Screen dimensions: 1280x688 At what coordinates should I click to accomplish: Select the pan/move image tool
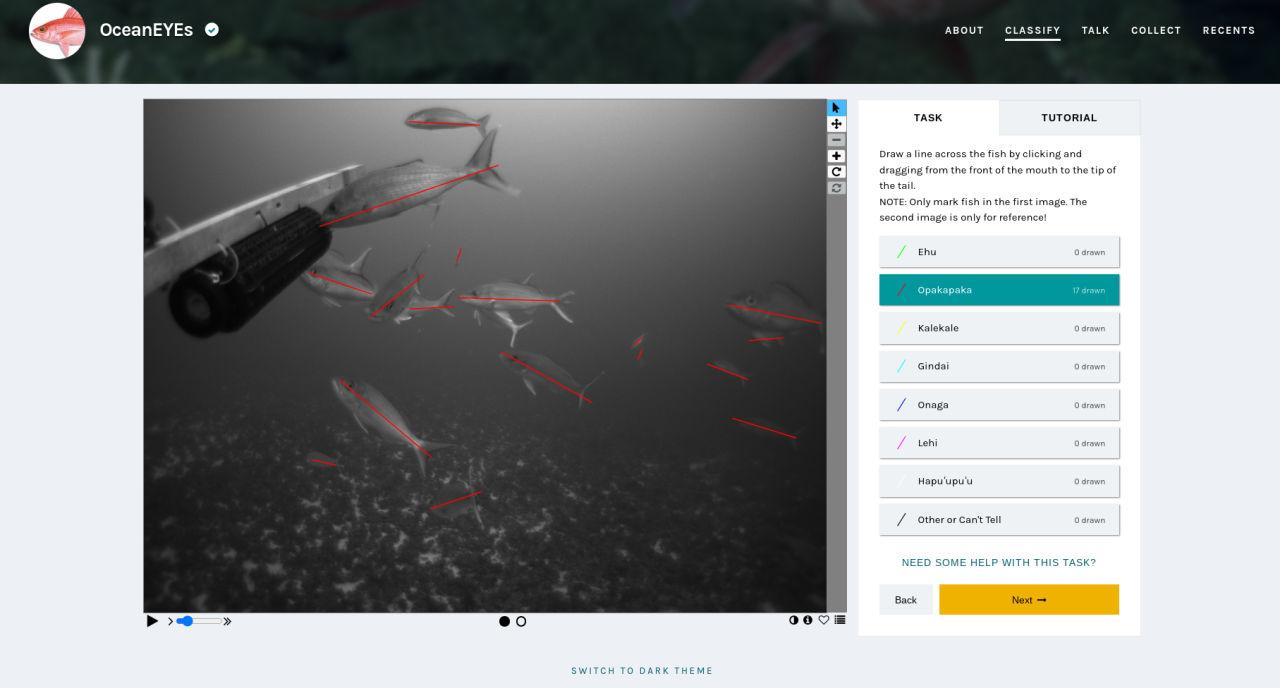tap(837, 124)
